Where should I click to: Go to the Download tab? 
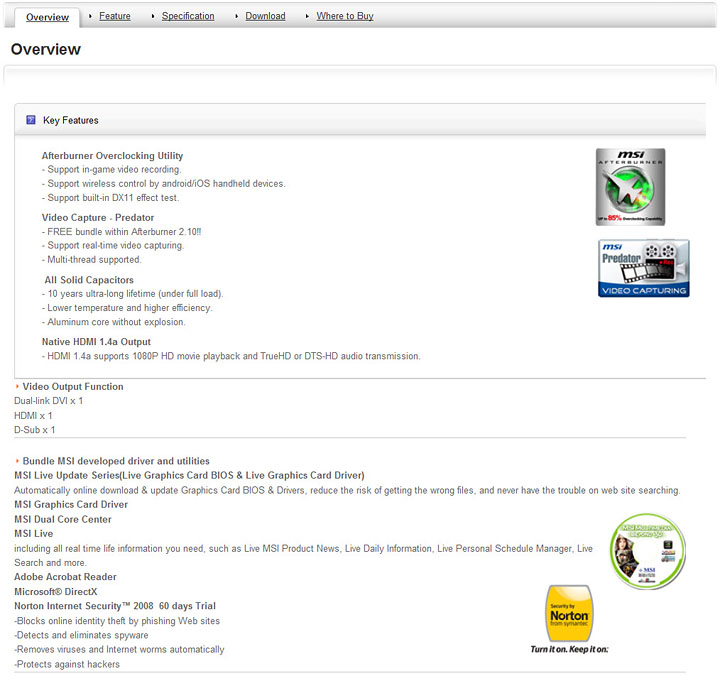coord(265,16)
